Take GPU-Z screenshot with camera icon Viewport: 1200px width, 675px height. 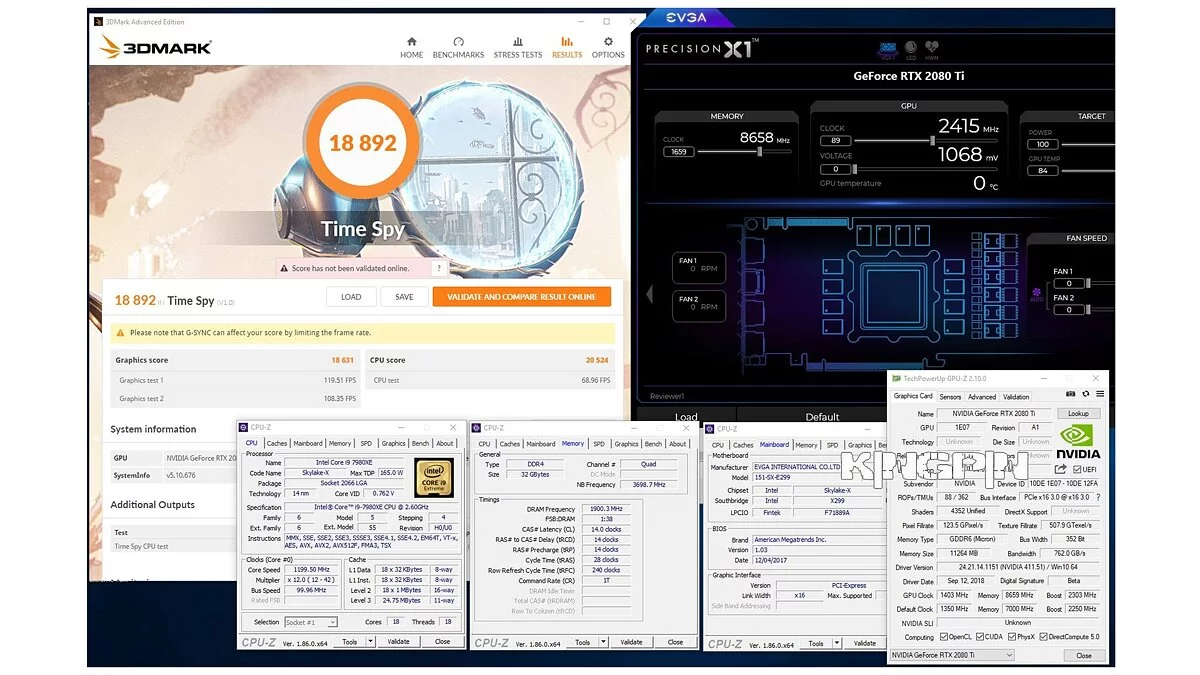click(1070, 396)
